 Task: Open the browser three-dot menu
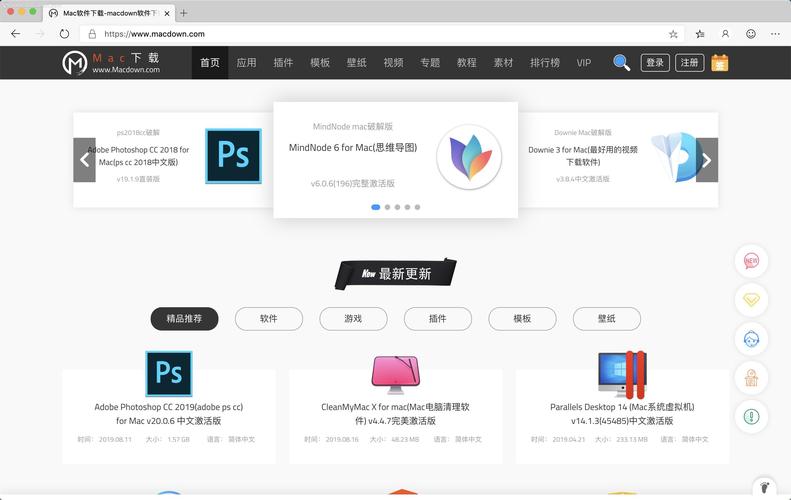(x=775, y=34)
